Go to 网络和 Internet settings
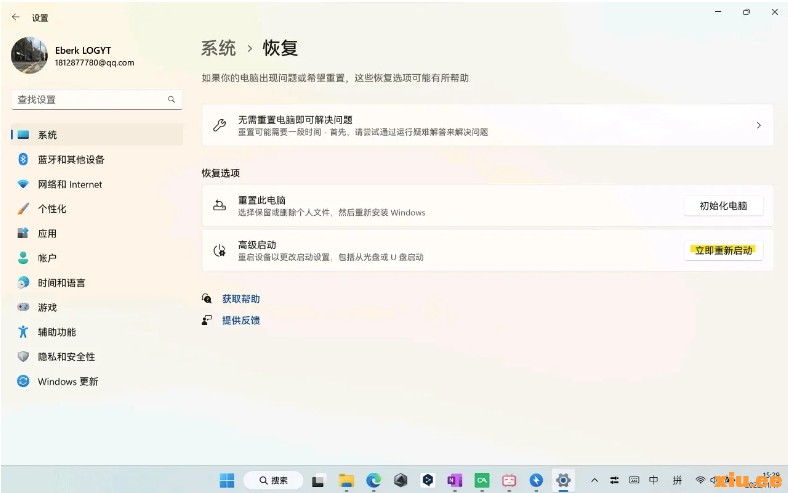The height and width of the screenshot is (493, 788). click(70, 184)
